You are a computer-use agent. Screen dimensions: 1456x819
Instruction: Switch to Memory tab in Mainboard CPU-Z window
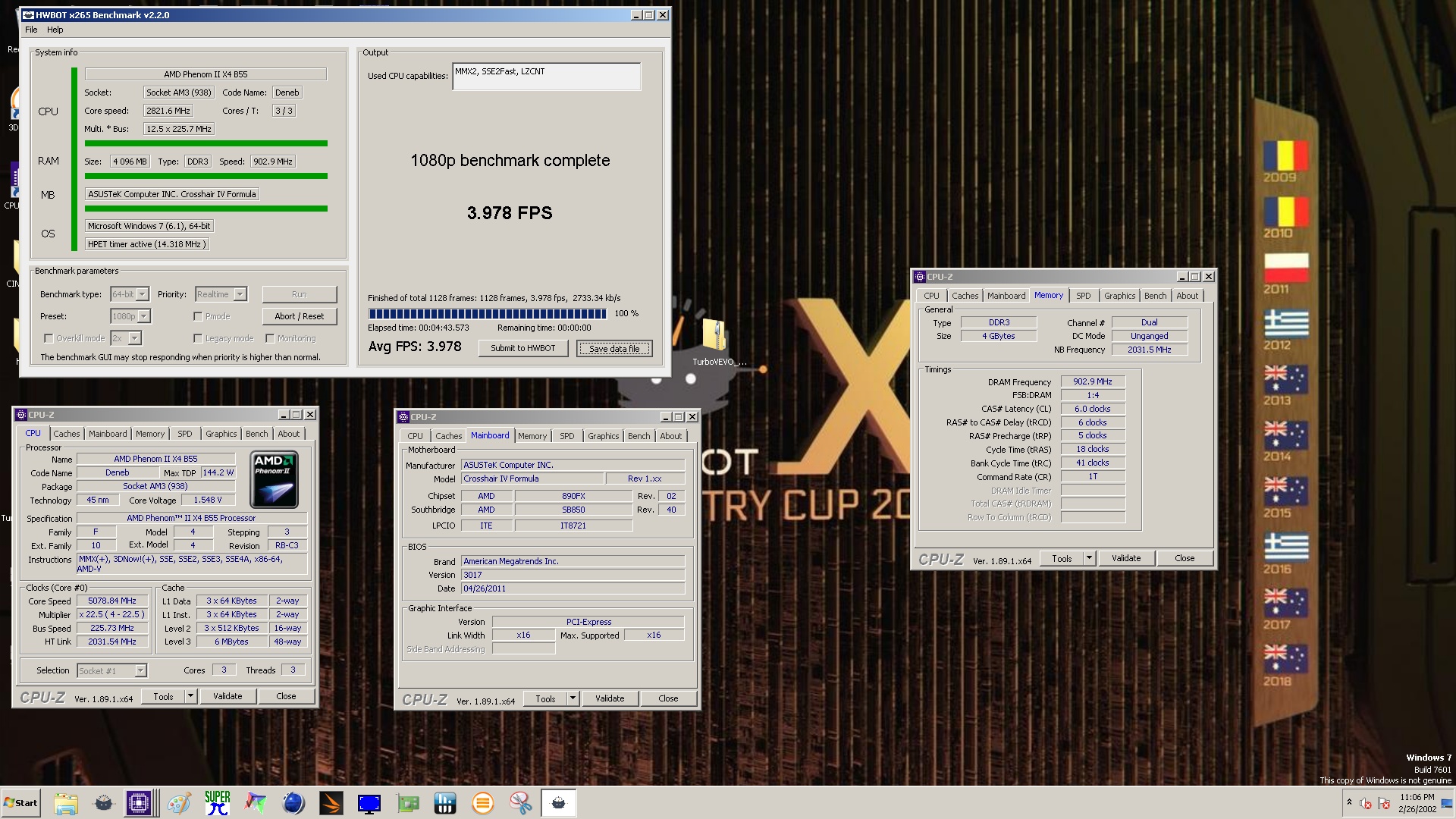point(532,436)
